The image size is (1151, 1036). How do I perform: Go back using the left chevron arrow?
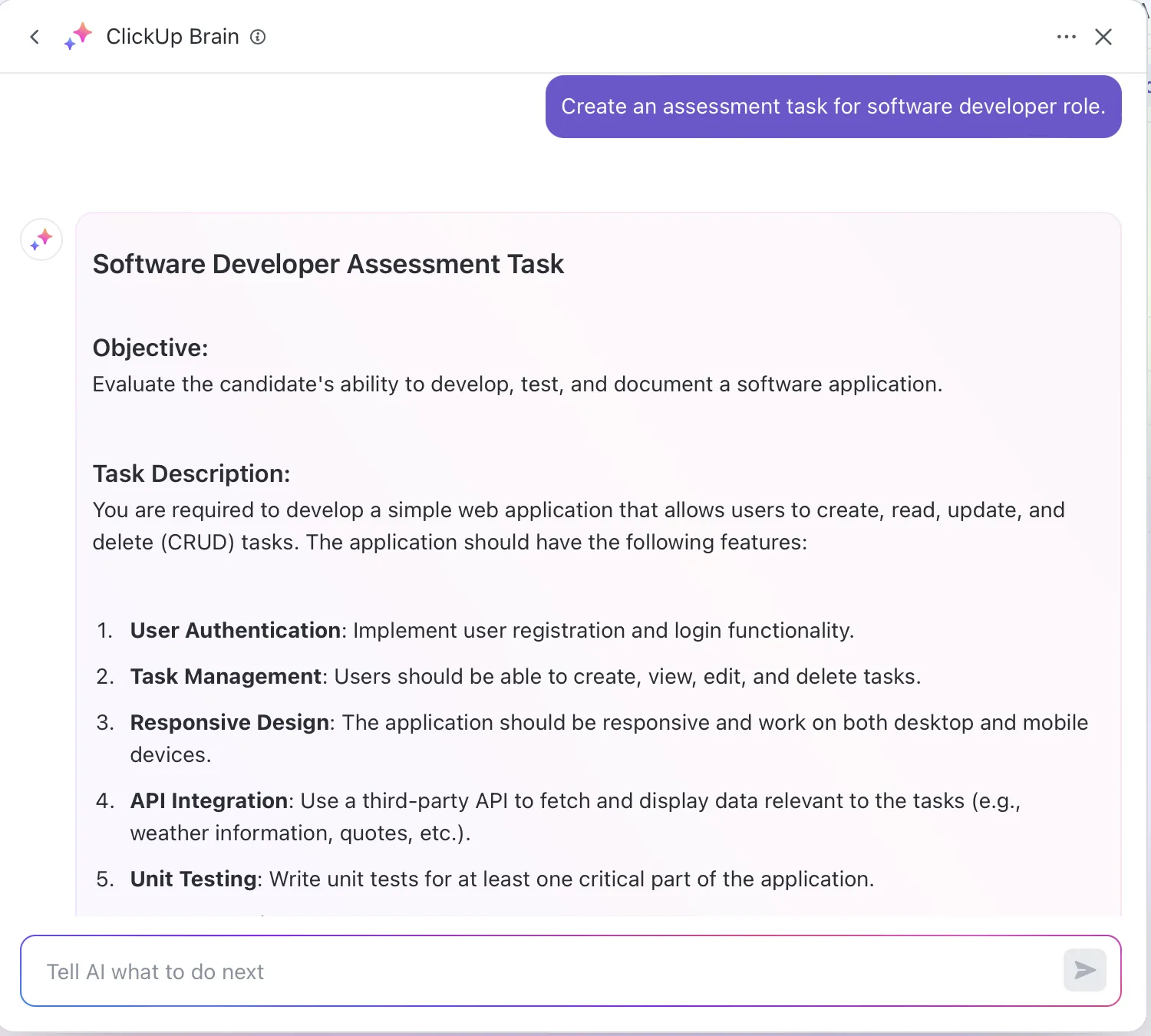point(35,37)
